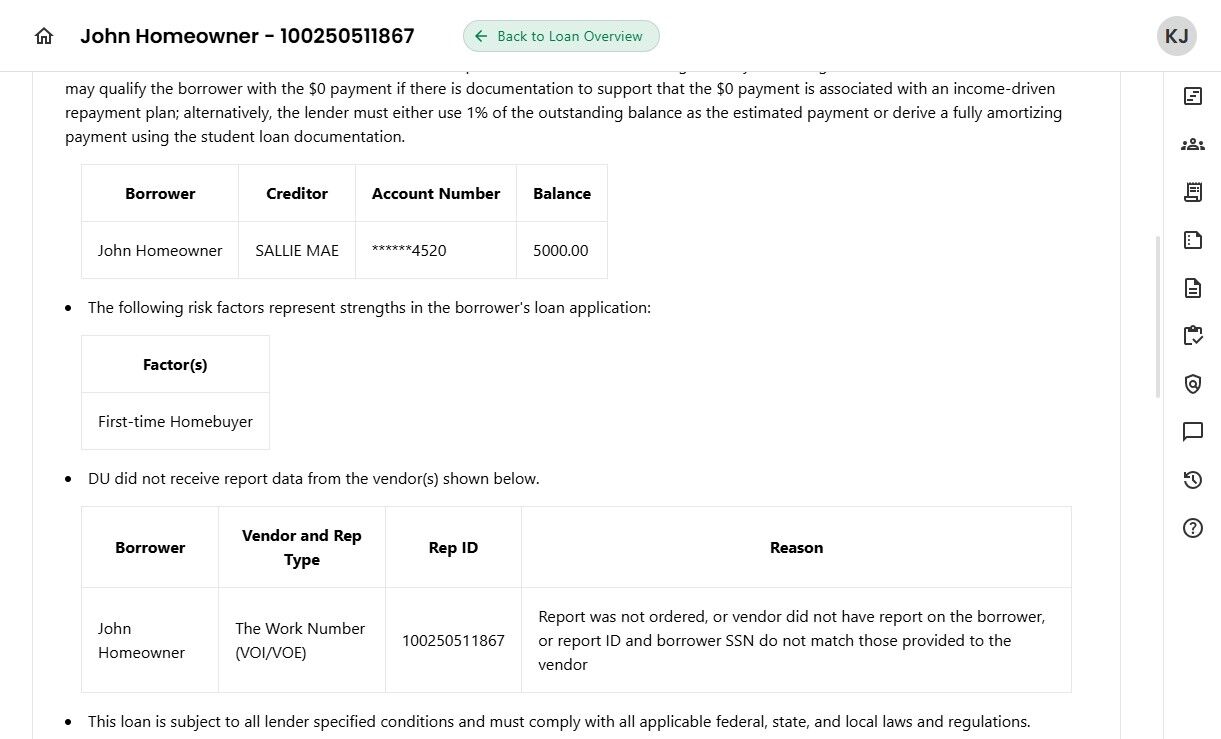Click the SALLIE MAE creditor cell
Image resolution: width=1221 pixels, height=739 pixels.
coord(297,250)
